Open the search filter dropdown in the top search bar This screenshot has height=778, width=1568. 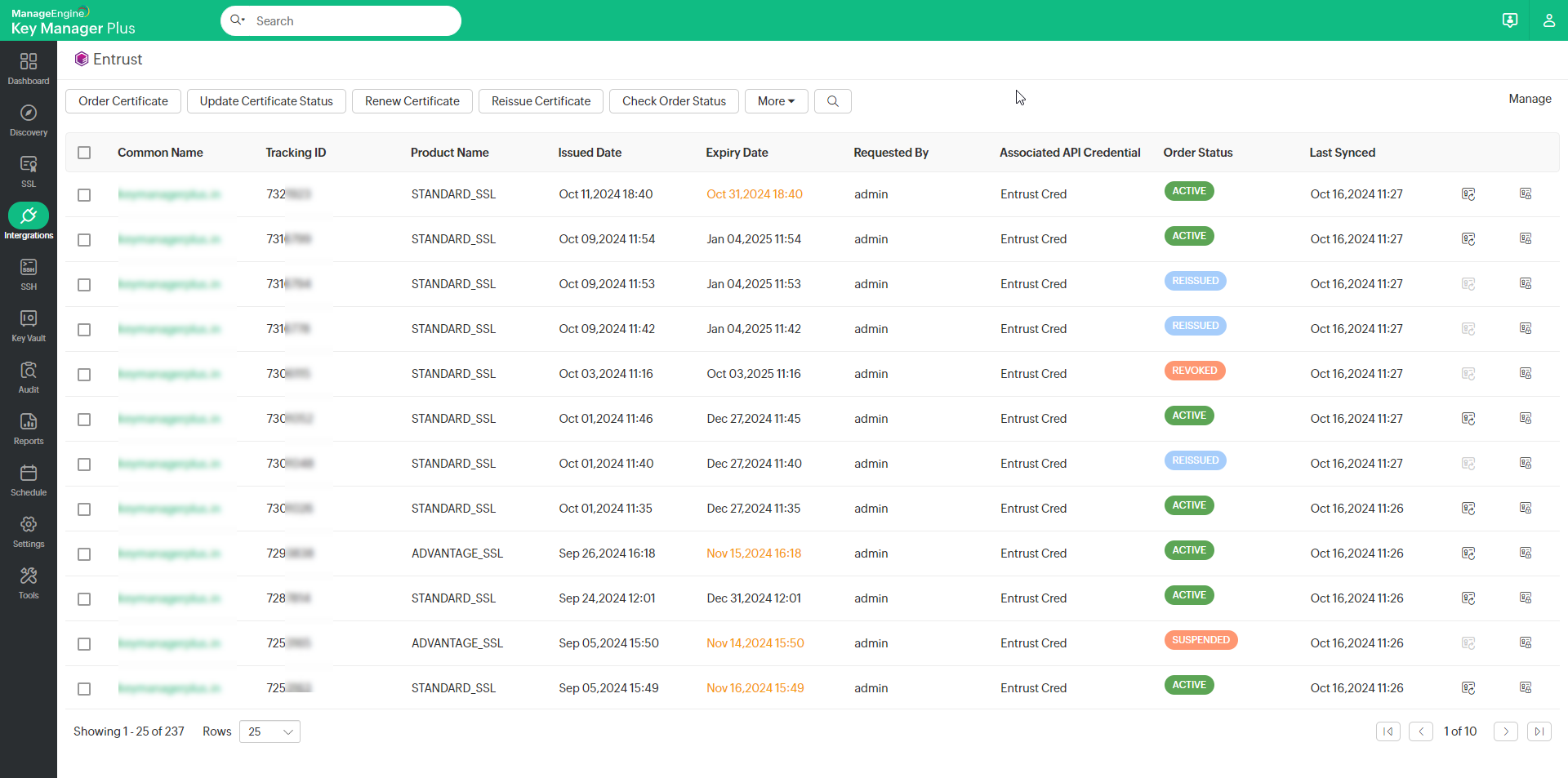click(x=238, y=20)
